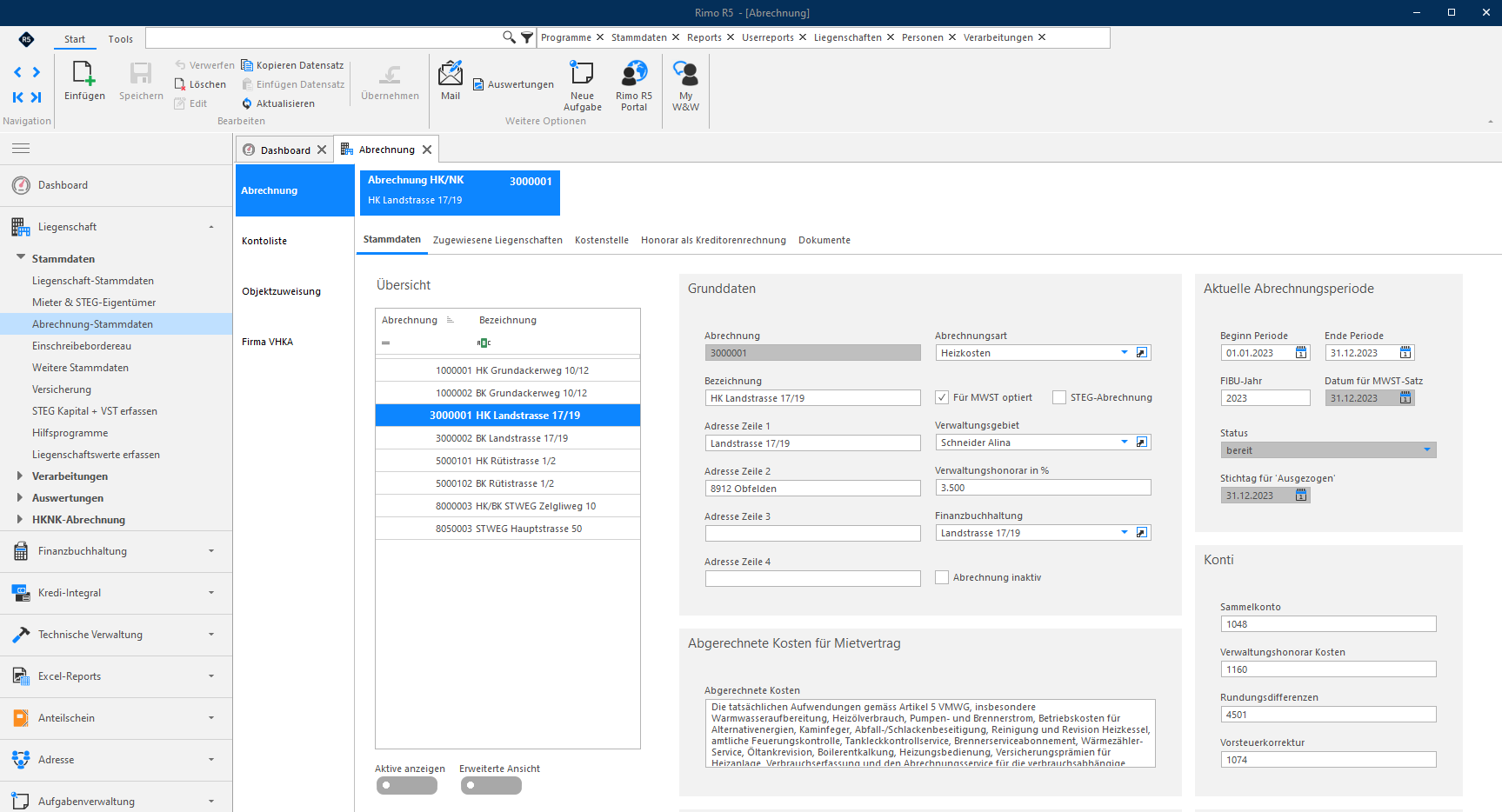Open Auswertungen from the ribbon
The height and width of the screenshot is (812, 1502).
pyautogui.click(x=513, y=84)
